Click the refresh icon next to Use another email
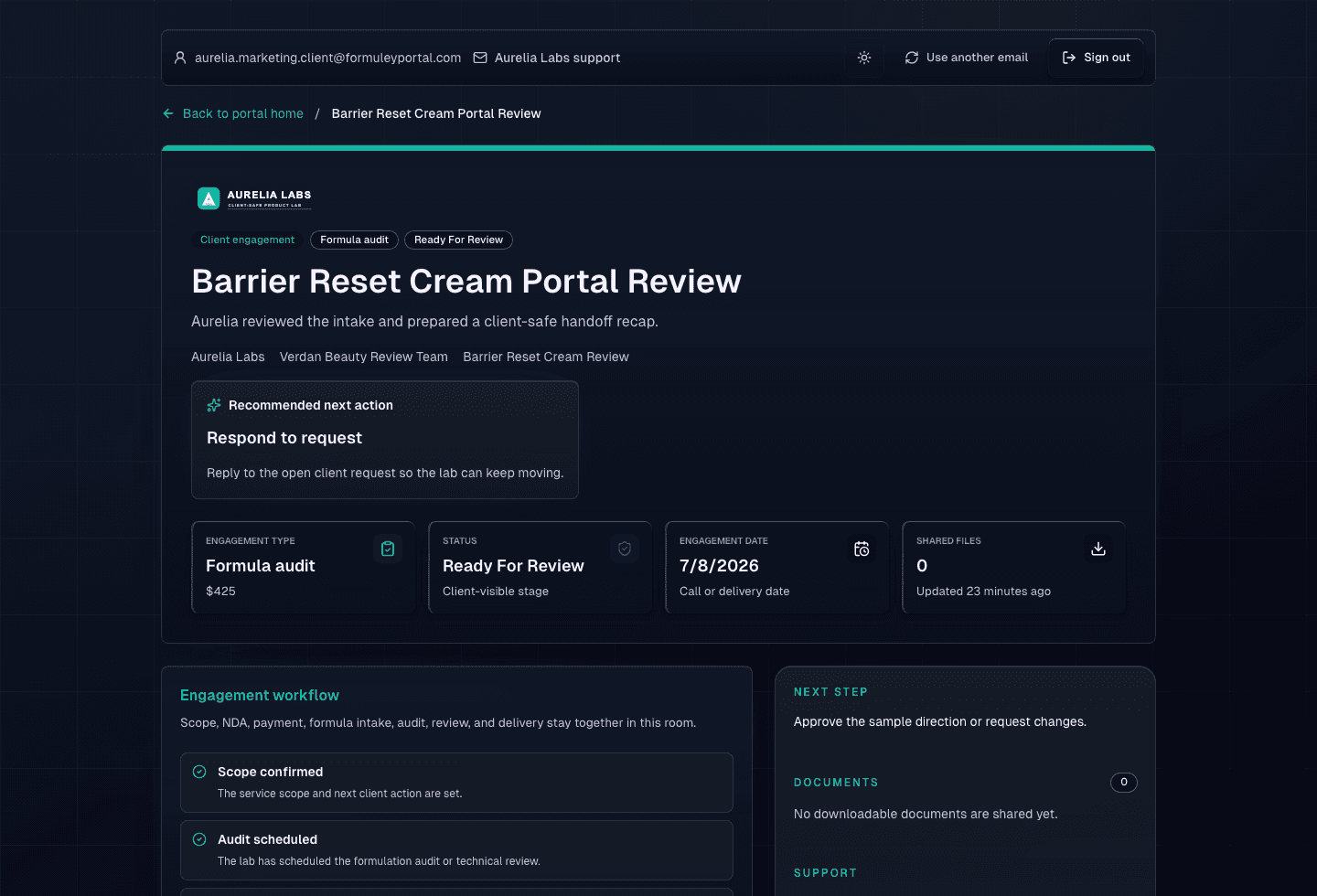 912,58
